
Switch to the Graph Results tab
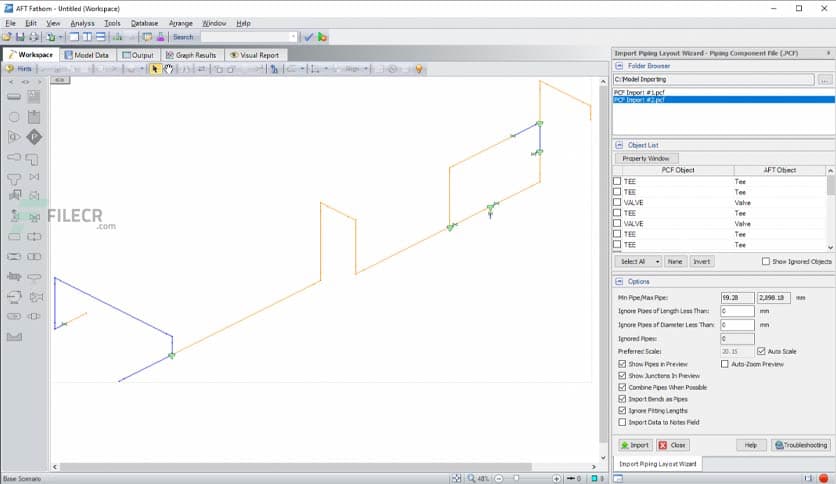(x=189, y=55)
